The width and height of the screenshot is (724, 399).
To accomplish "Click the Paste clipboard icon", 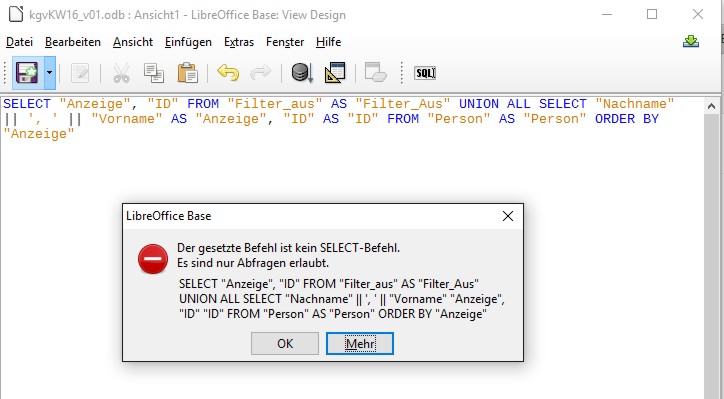I will click(187, 73).
